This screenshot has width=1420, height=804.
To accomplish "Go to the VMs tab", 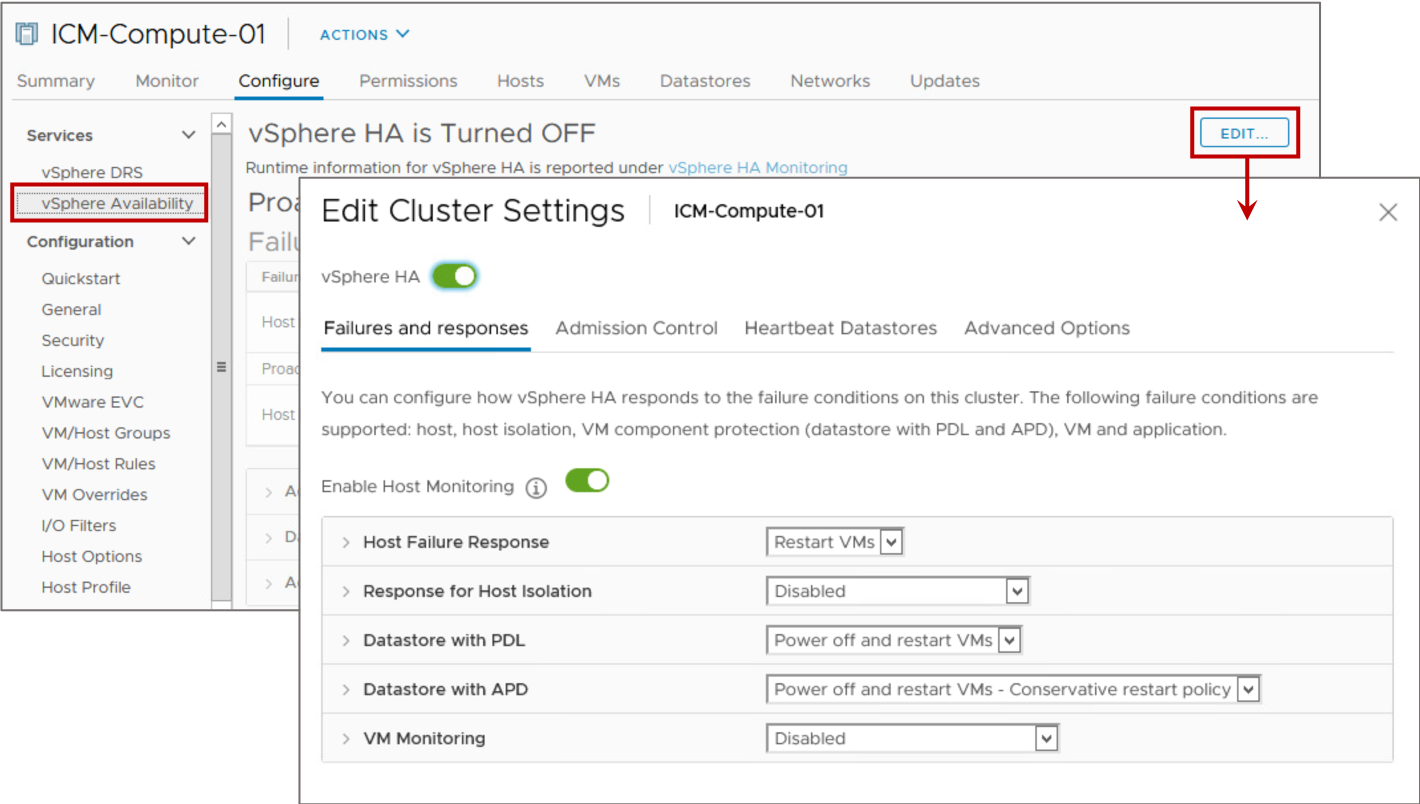I will coord(602,81).
